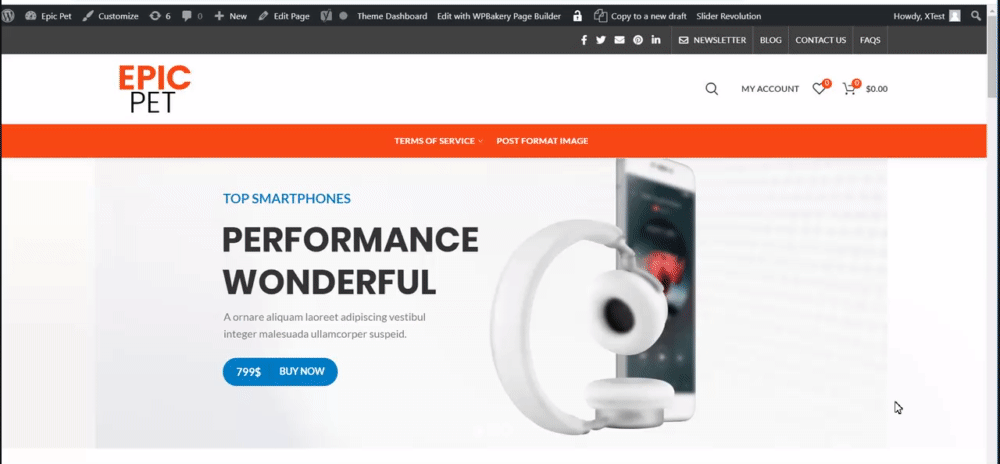This screenshot has width=1000, height=464.
Task: Click the Epic Pet site logo
Action: click(155, 89)
